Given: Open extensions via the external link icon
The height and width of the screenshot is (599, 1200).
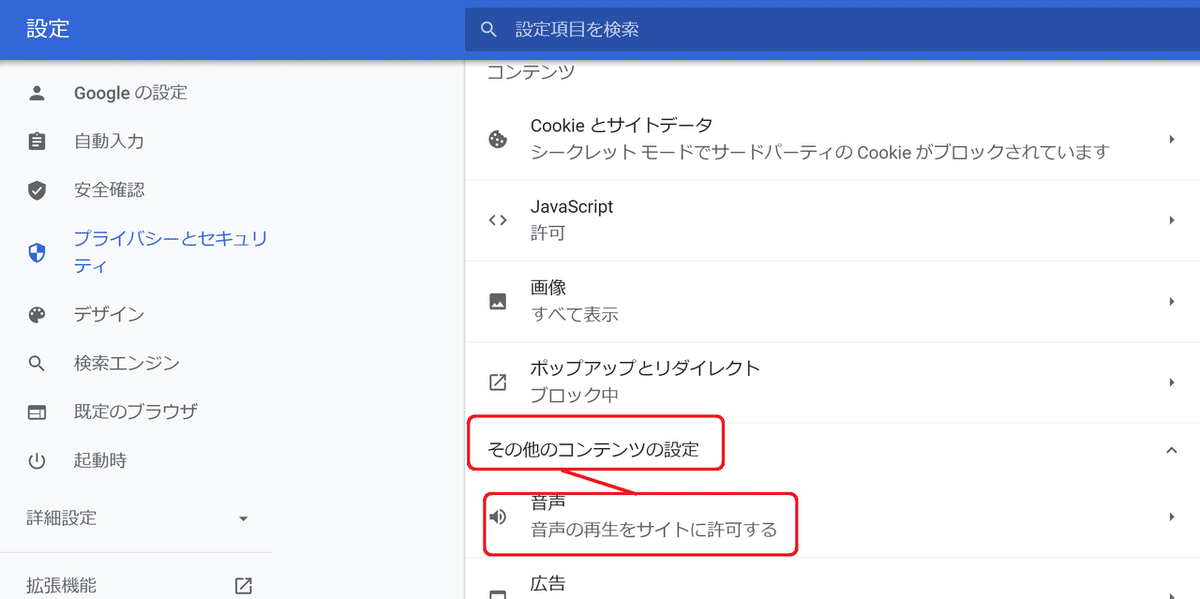Looking at the screenshot, I should pyautogui.click(x=242, y=585).
